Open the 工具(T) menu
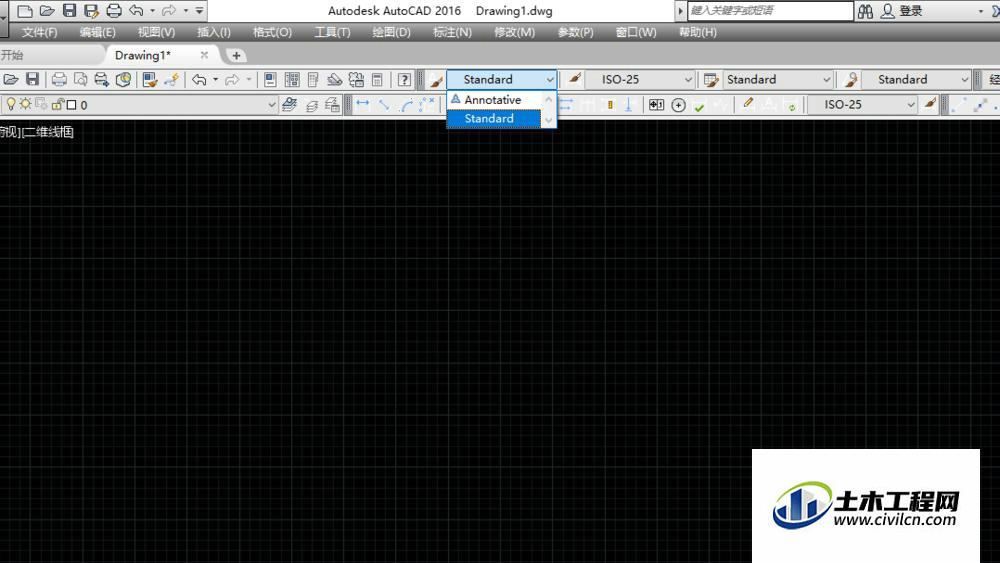The height and width of the screenshot is (563, 1000). [x=332, y=32]
